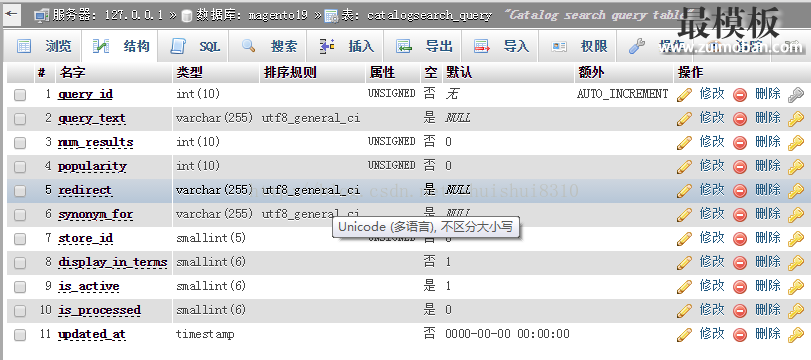Click pencil edit icon for synonym_for row
This screenshot has width=811, height=360.
(684, 215)
